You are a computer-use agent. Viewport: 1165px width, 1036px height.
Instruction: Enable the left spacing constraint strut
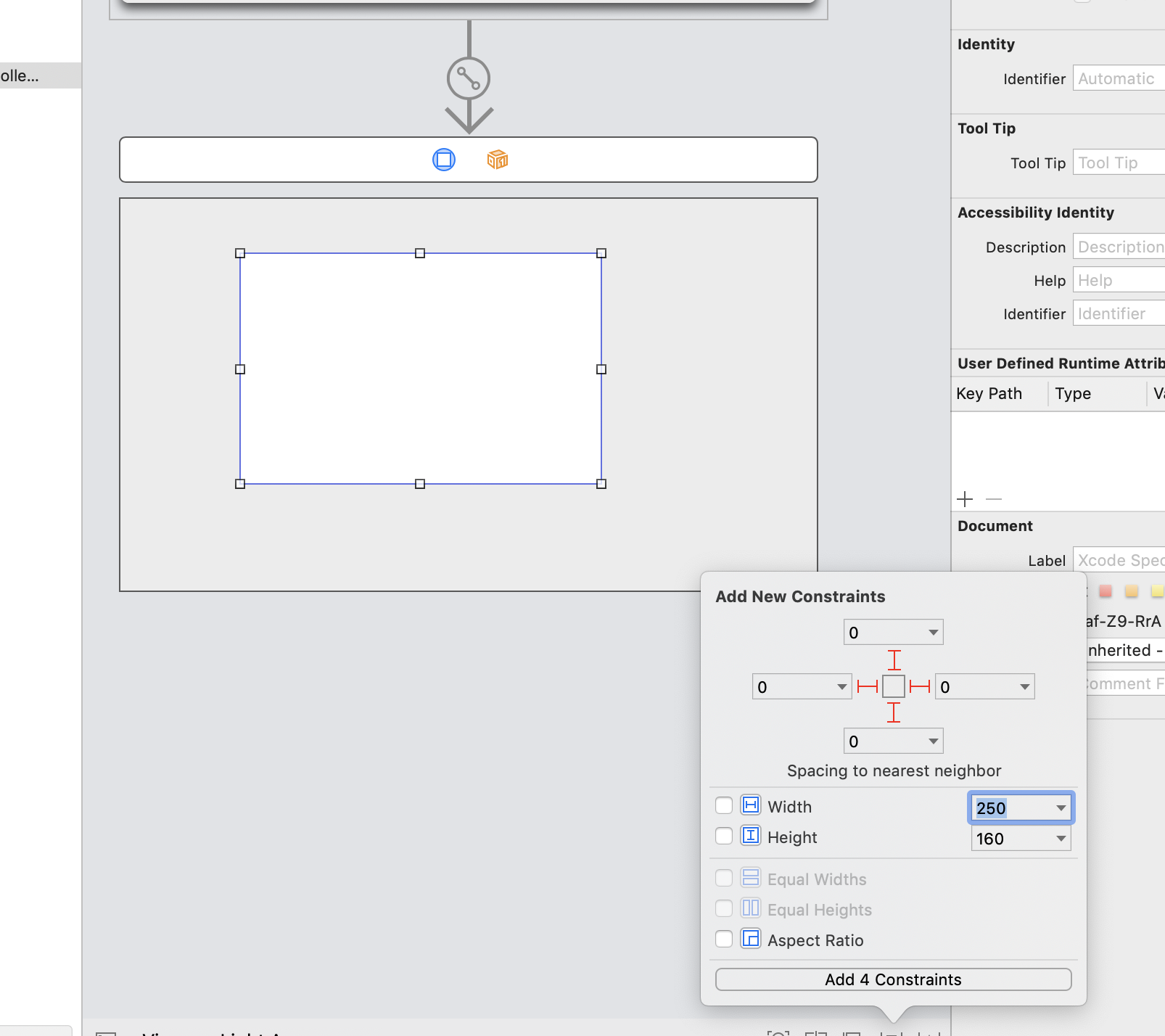(x=867, y=686)
